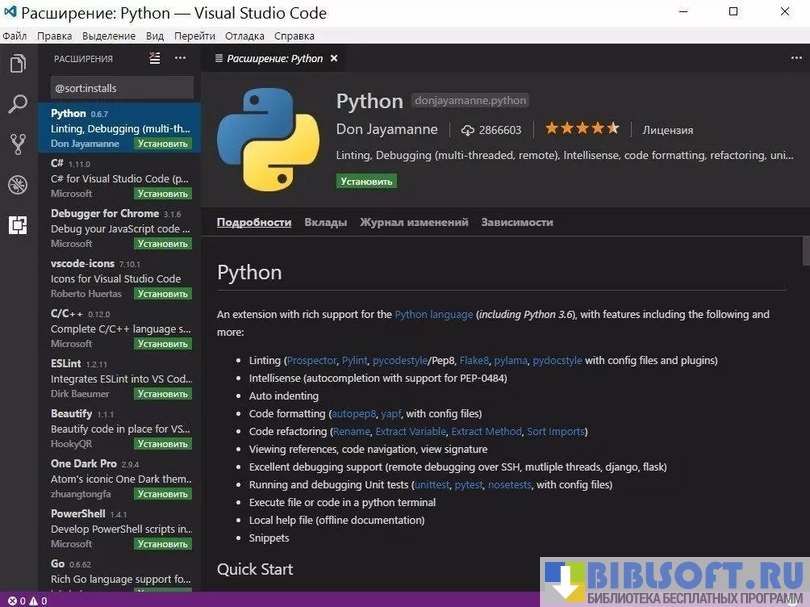Open the Source Control view icon
Viewport: 810px width, 607px height.
point(17,144)
